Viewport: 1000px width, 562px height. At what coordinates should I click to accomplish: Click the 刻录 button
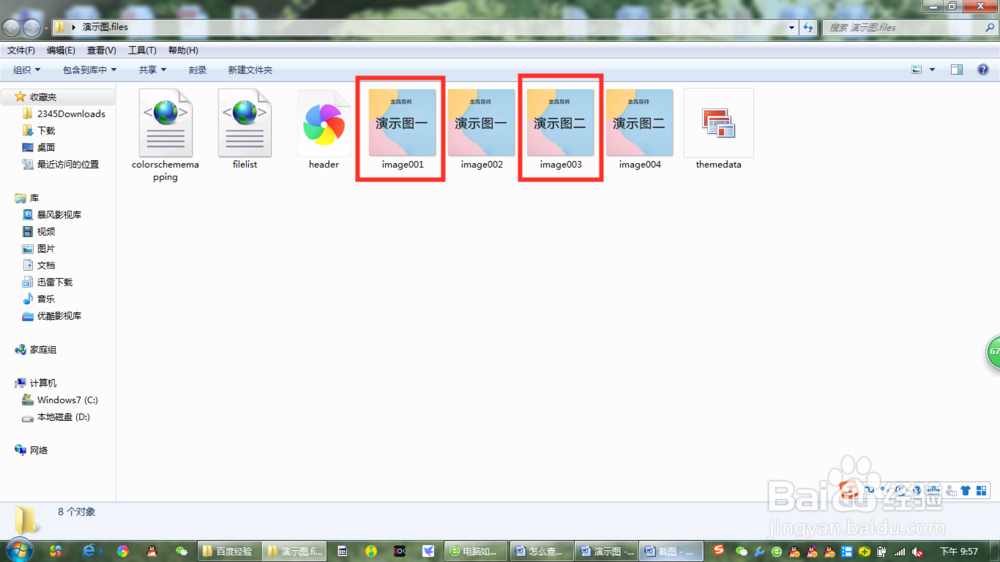coord(197,70)
